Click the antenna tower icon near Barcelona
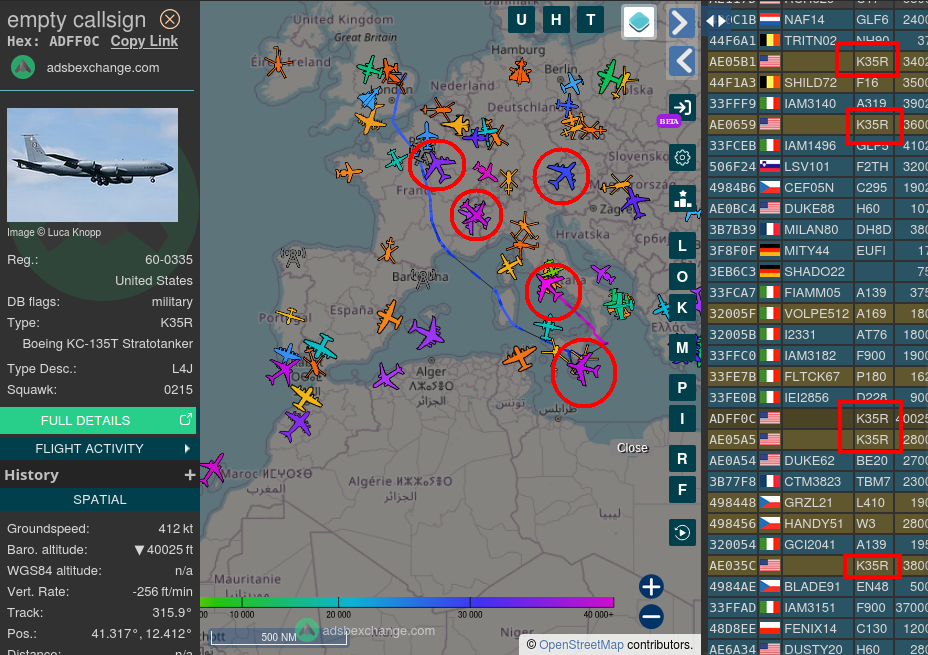The width and height of the screenshot is (928, 655). pos(423,278)
